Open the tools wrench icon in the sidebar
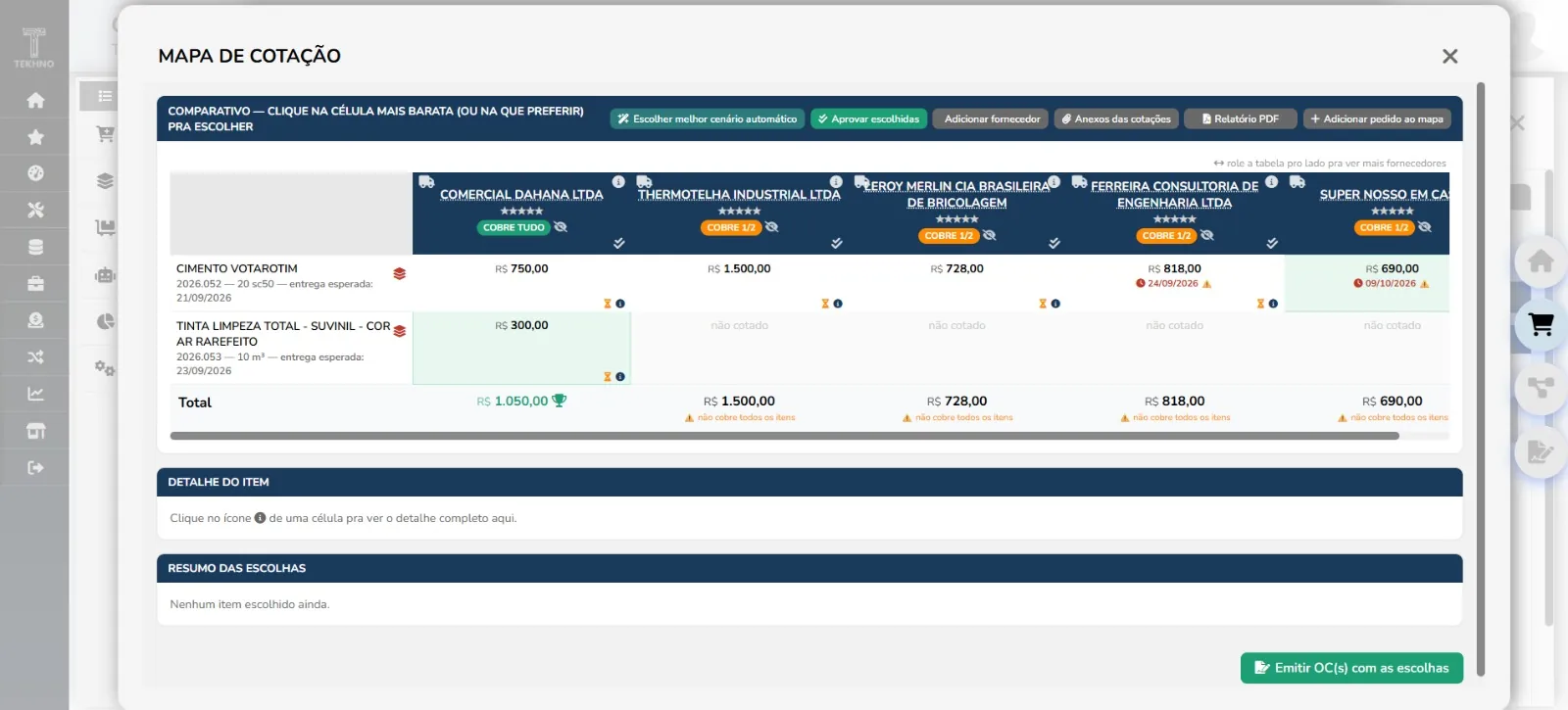The image size is (1568, 710). click(35, 210)
